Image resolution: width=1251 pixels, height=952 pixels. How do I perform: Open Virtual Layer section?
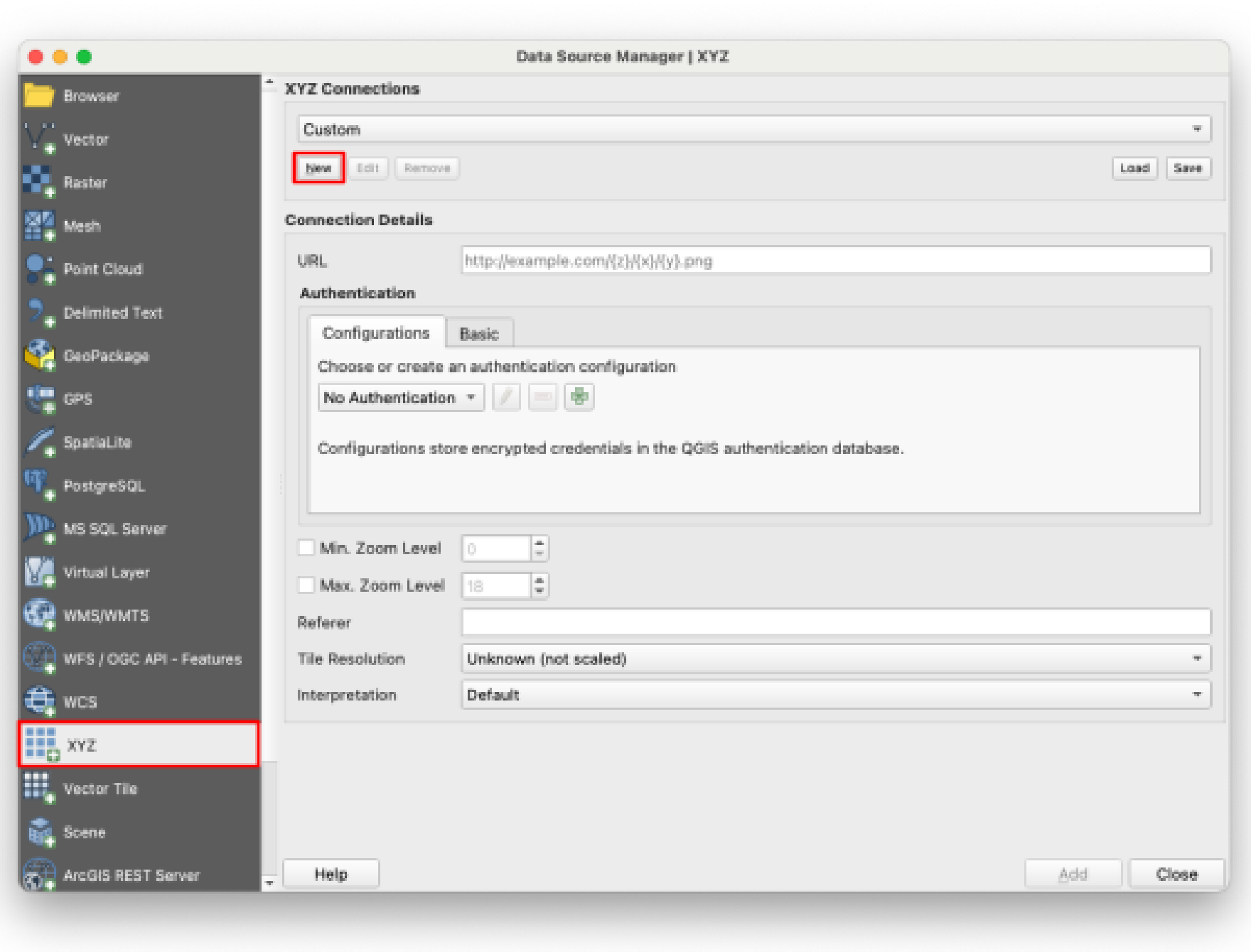click(x=139, y=573)
